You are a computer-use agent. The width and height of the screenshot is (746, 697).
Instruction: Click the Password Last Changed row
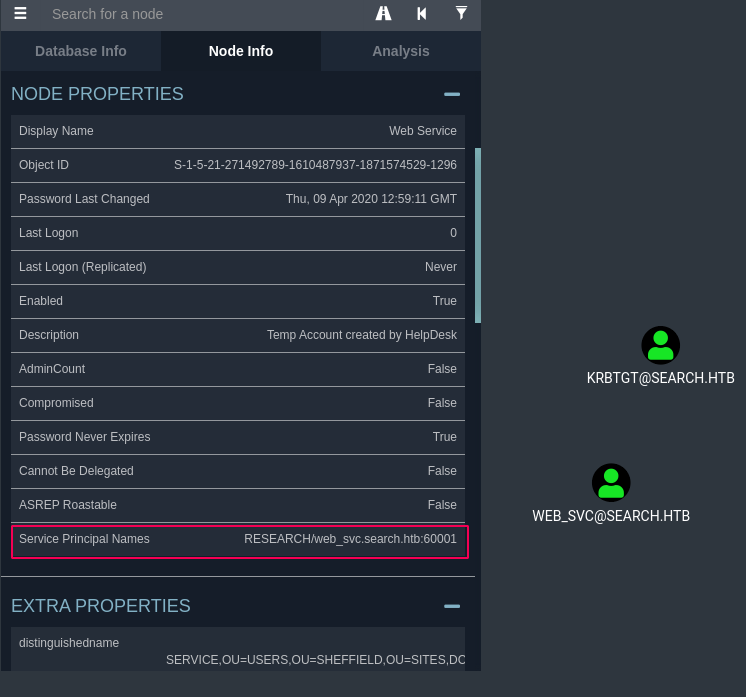pyautogui.click(x=238, y=199)
